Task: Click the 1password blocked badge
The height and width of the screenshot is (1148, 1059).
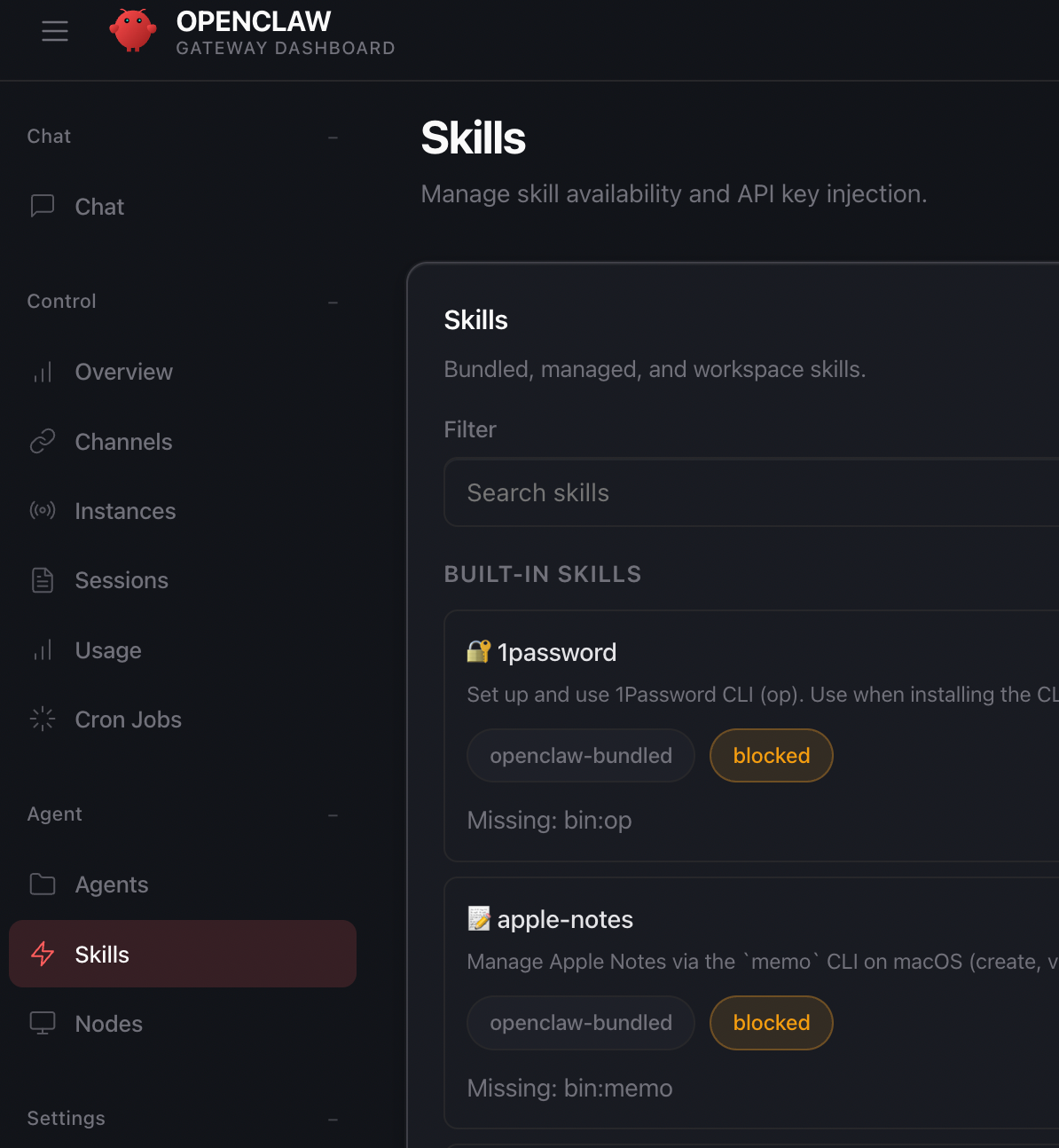Action: pos(771,756)
